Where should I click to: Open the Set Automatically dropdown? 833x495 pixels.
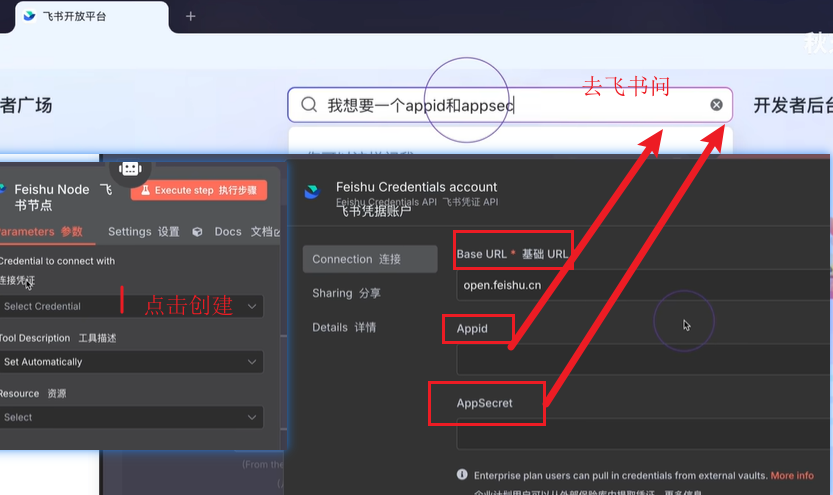coord(131,362)
